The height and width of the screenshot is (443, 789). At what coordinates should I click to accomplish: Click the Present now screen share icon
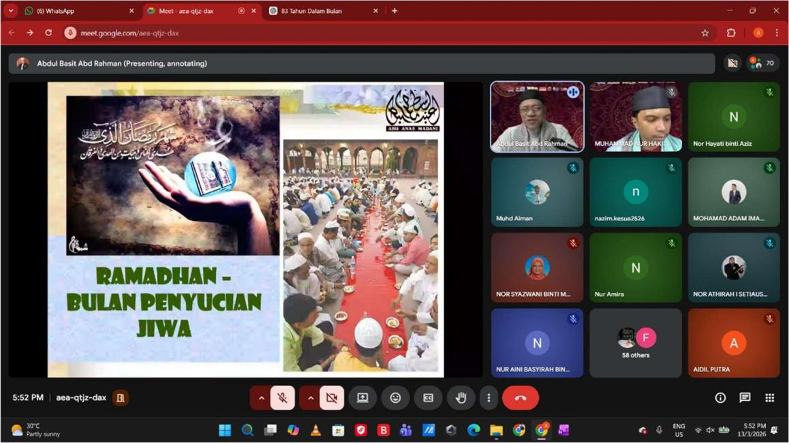coord(362,398)
